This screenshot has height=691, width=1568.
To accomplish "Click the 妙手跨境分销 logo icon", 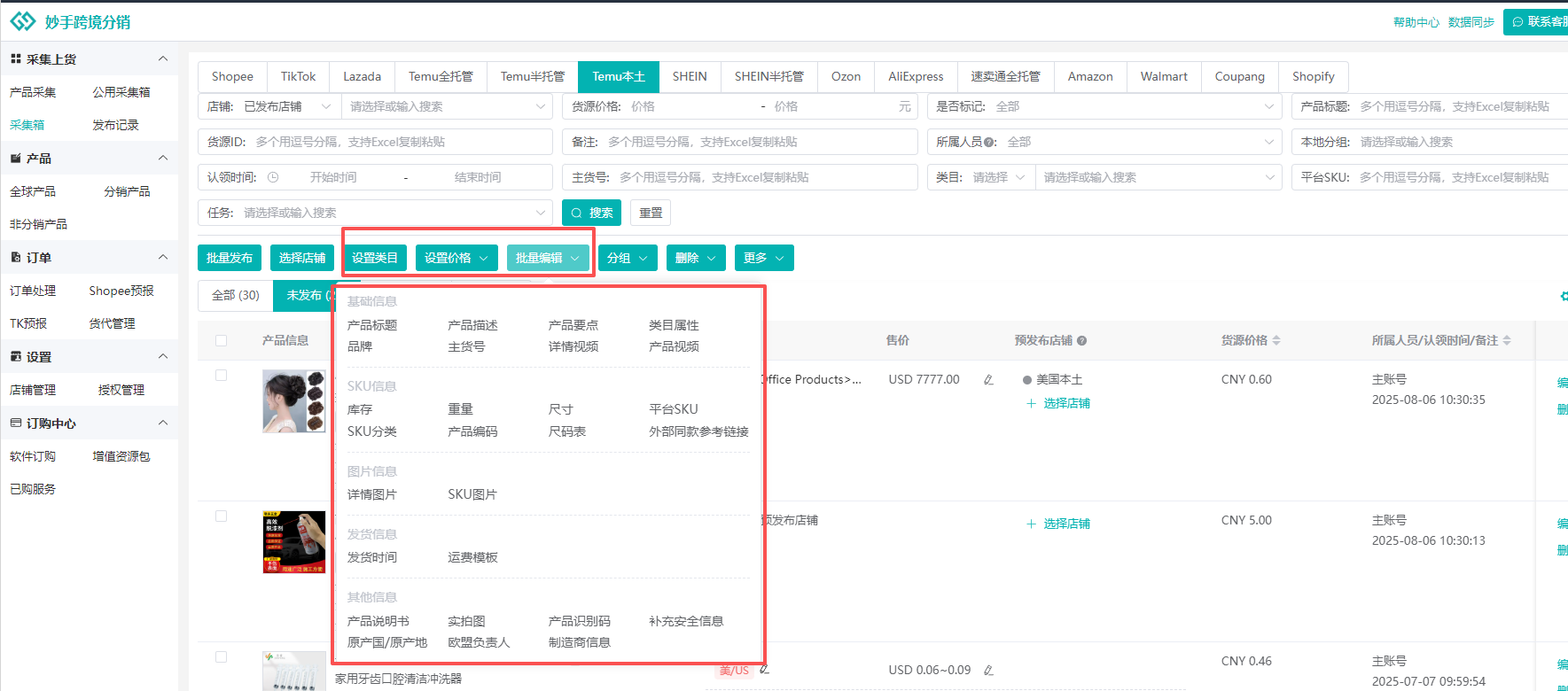I will [23, 21].
